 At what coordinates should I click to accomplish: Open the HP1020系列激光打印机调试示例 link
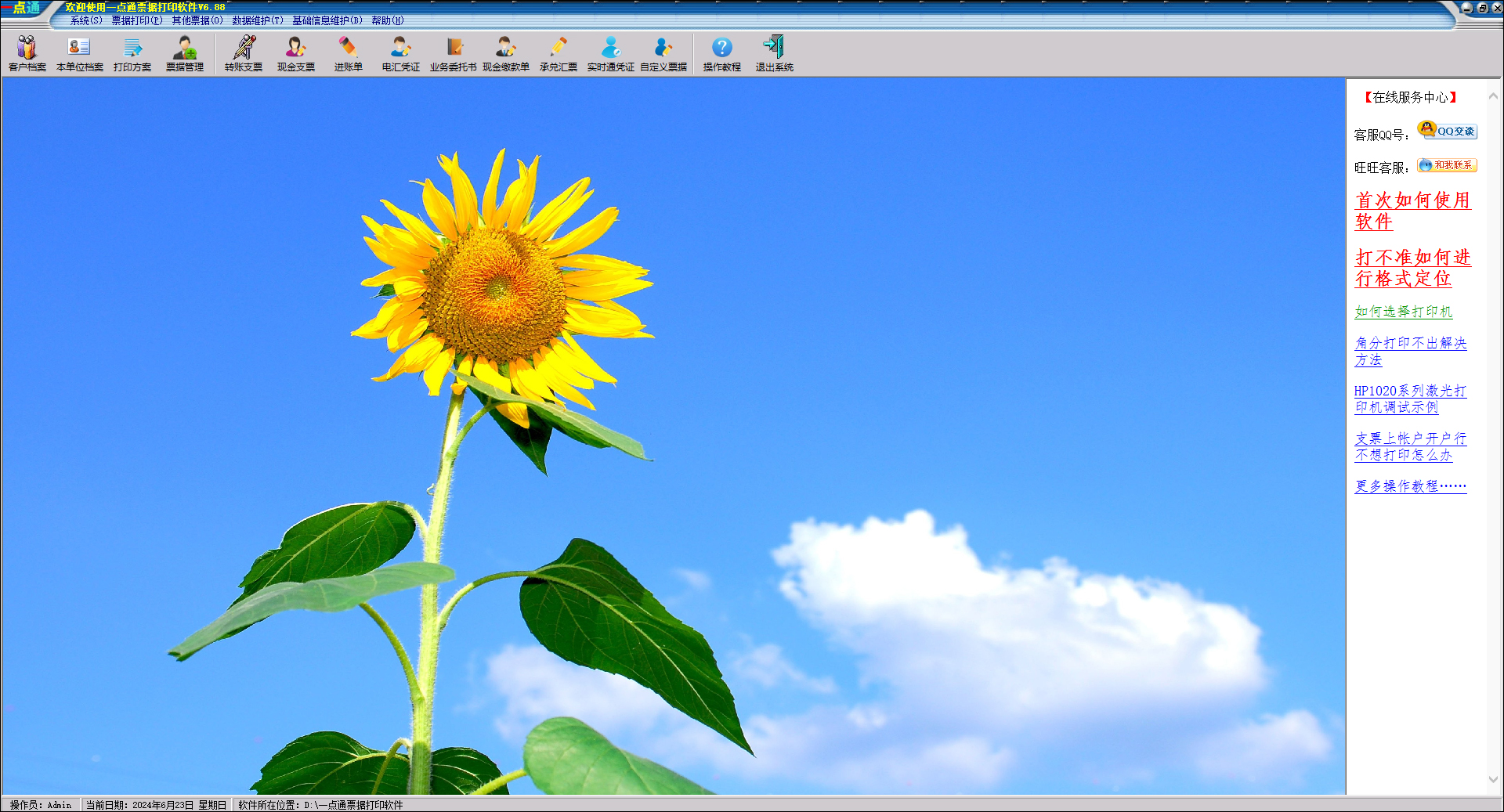pos(1410,399)
